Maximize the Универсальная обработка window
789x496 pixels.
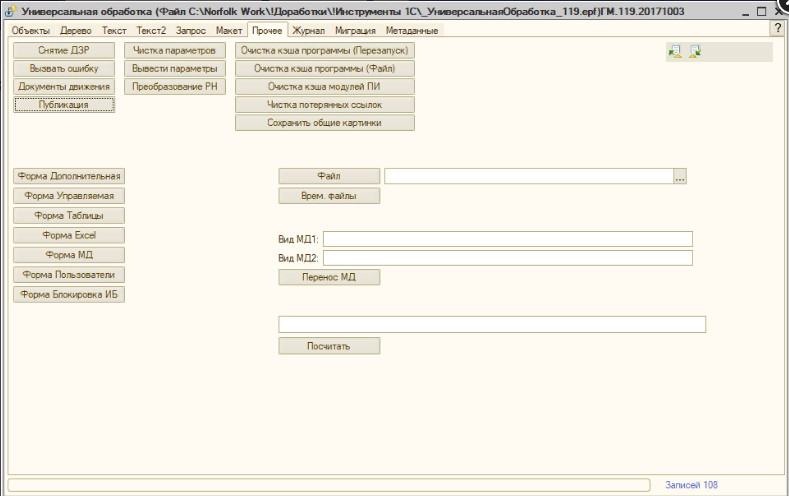coord(763,9)
